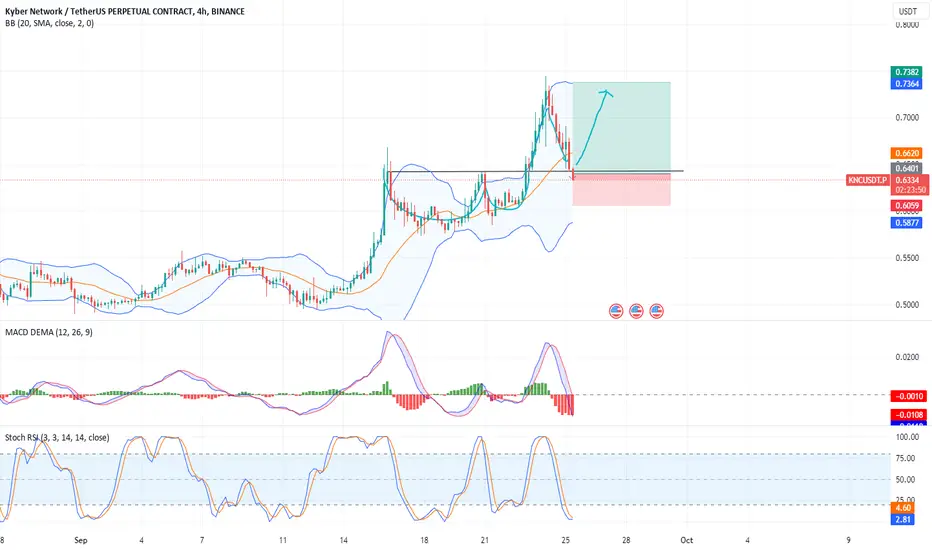Select the gray horizontal line at 0.6401
The image size is (932, 550).
pyautogui.click(x=535, y=171)
